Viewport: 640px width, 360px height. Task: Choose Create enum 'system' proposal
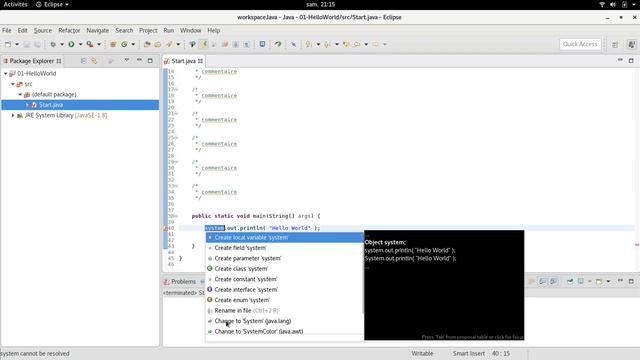coord(284,300)
